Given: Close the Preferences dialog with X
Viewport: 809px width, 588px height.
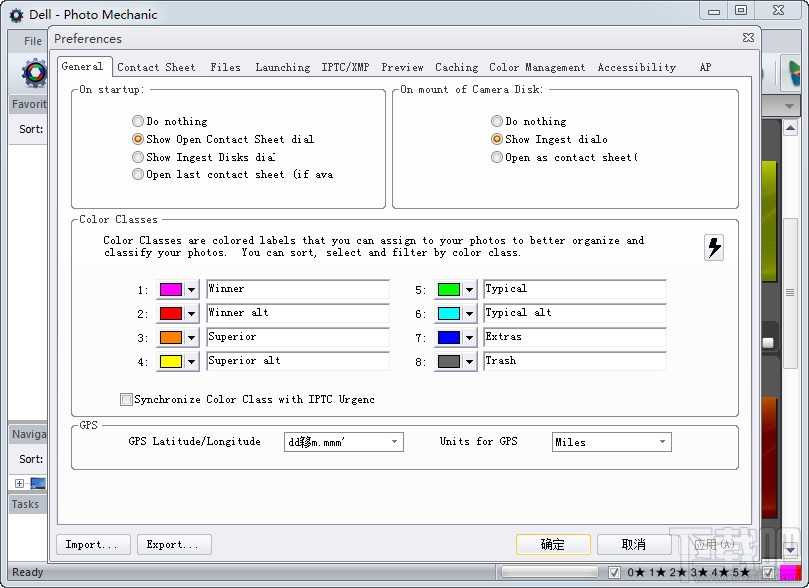Looking at the screenshot, I should 748,38.
